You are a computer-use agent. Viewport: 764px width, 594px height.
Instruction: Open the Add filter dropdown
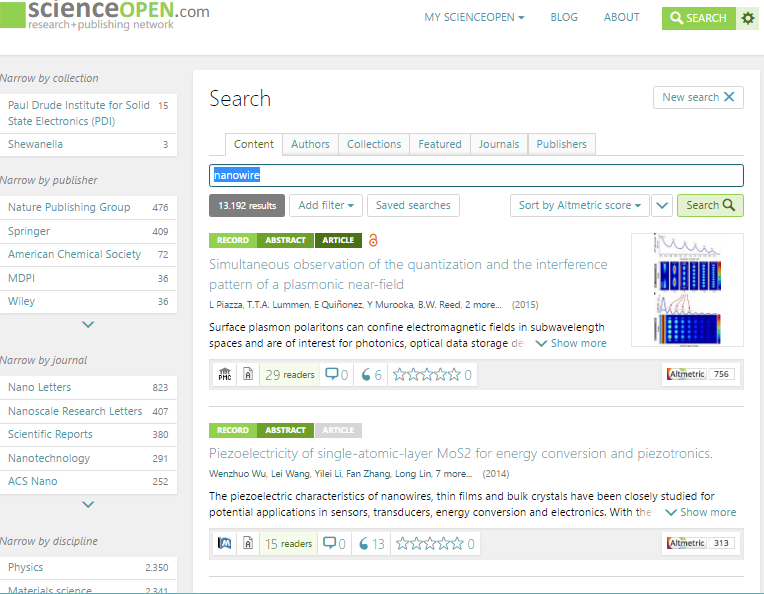pyautogui.click(x=325, y=205)
